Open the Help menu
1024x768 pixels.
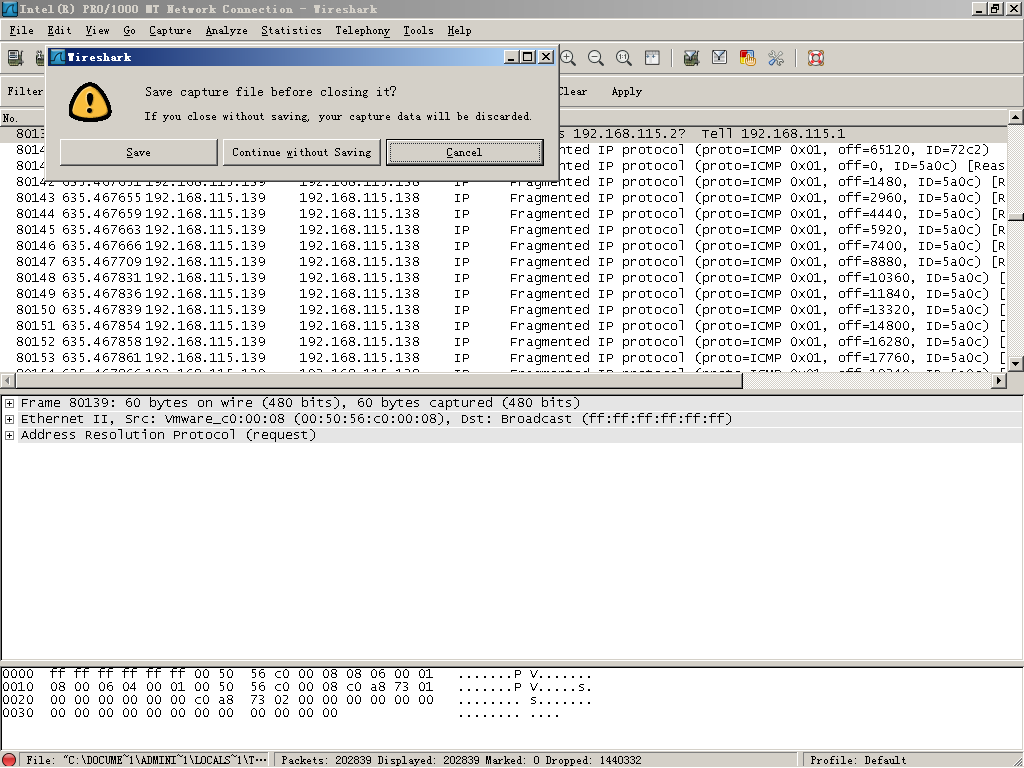coord(459,31)
